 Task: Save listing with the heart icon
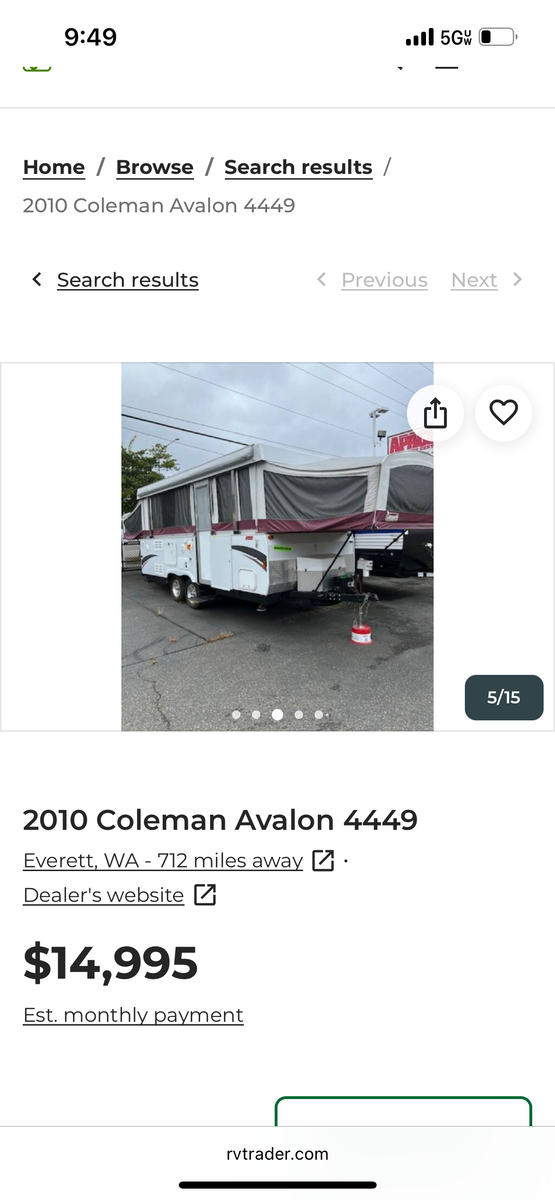point(503,413)
